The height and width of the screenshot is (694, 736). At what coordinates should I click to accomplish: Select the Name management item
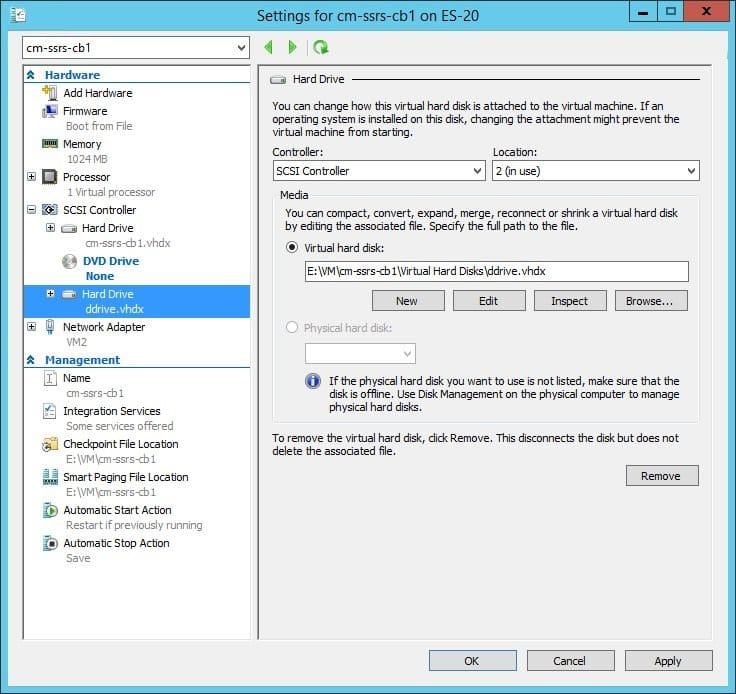coord(77,378)
